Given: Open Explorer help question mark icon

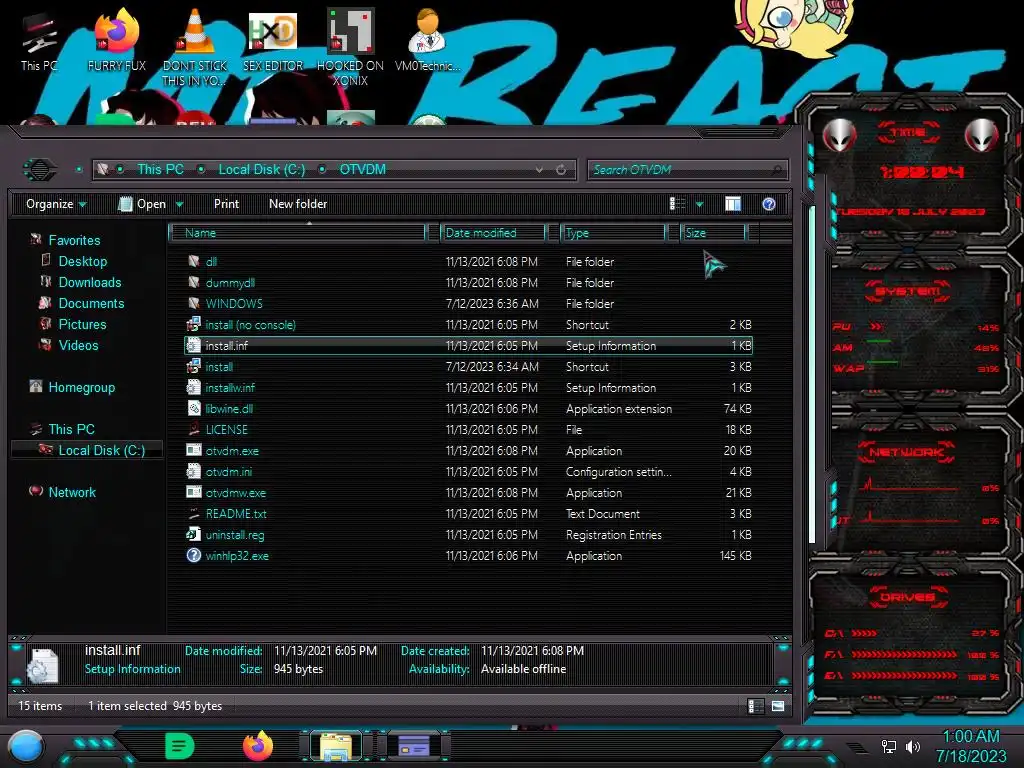Looking at the screenshot, I should point(769,204).
